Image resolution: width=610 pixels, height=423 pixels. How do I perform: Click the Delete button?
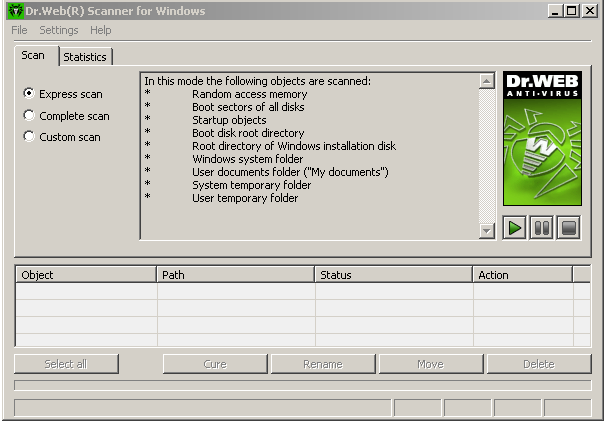tap(539, 364)
